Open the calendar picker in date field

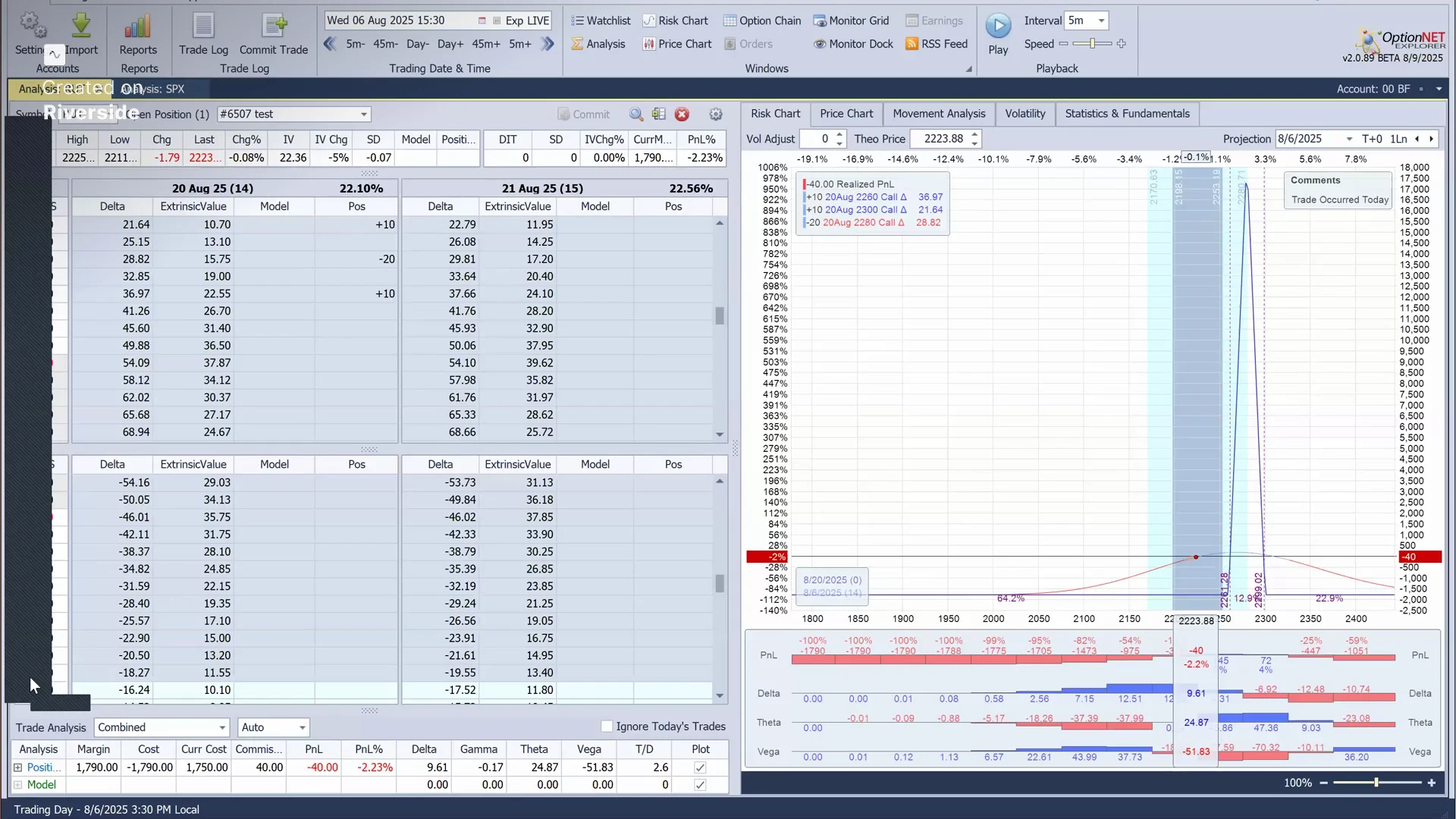coord(482,20)
